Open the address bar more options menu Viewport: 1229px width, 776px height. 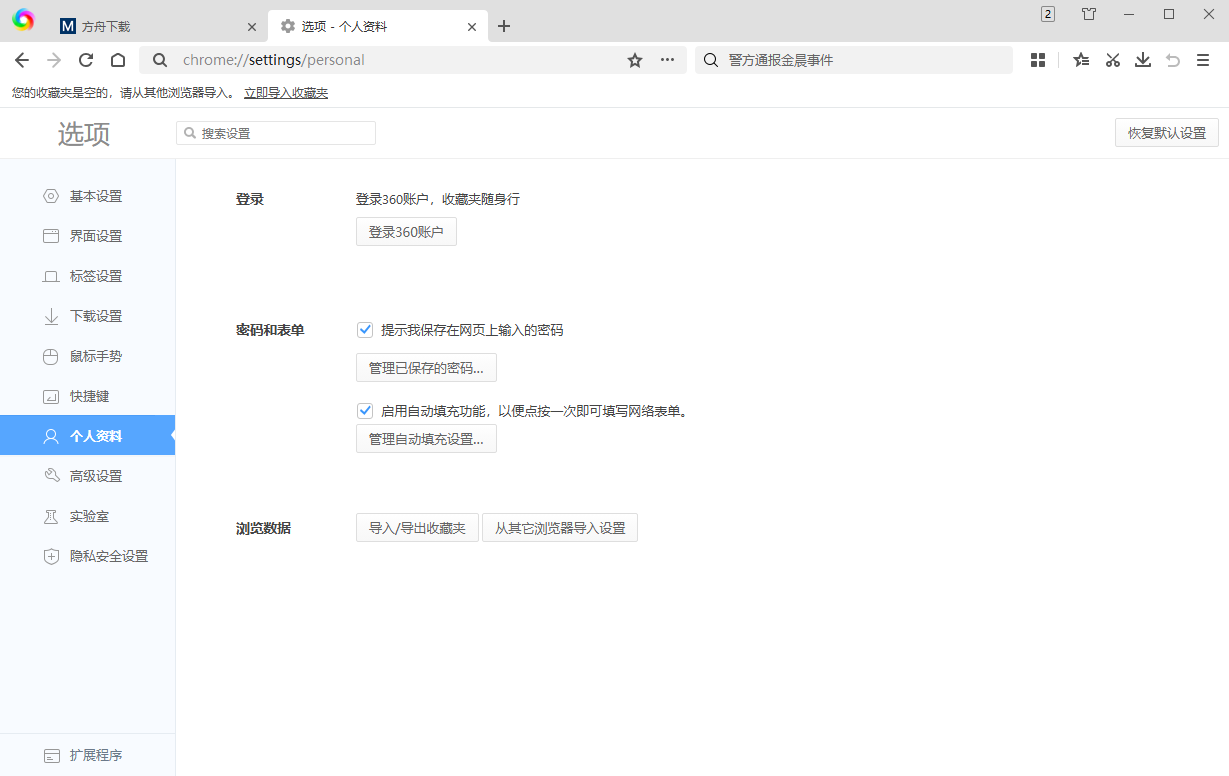666,60
